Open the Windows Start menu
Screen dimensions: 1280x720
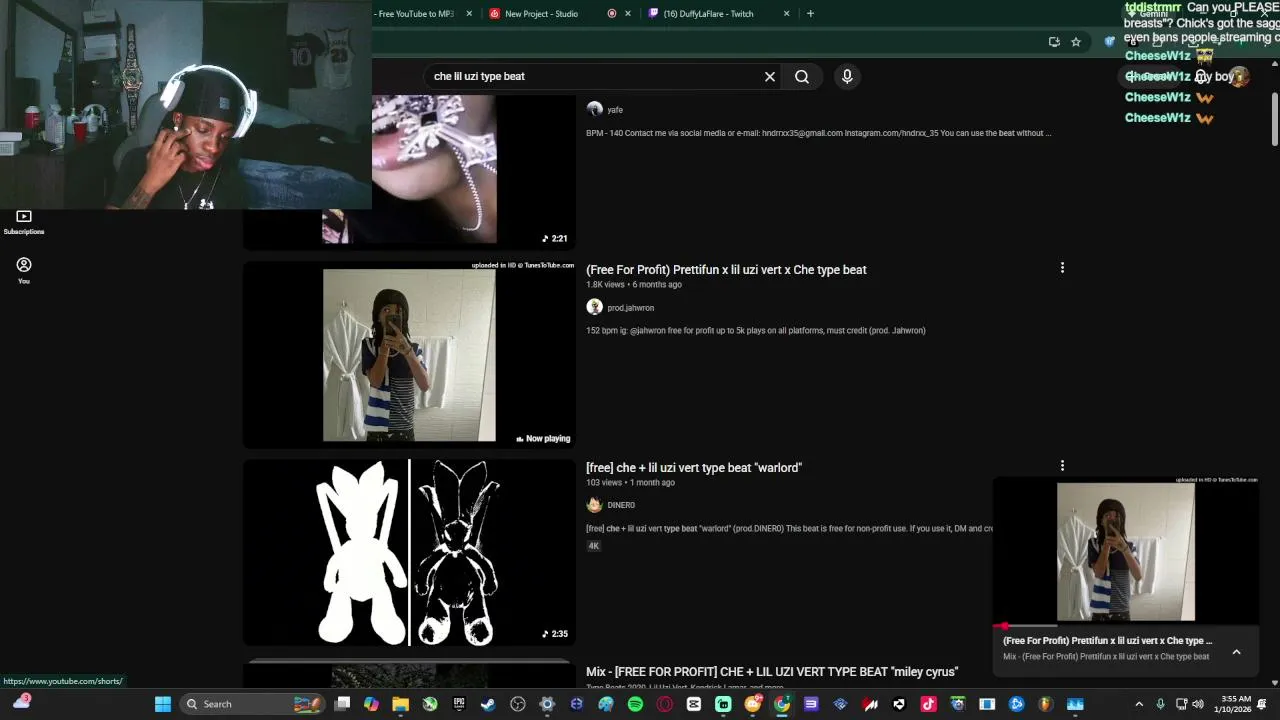tap(163, 704)
